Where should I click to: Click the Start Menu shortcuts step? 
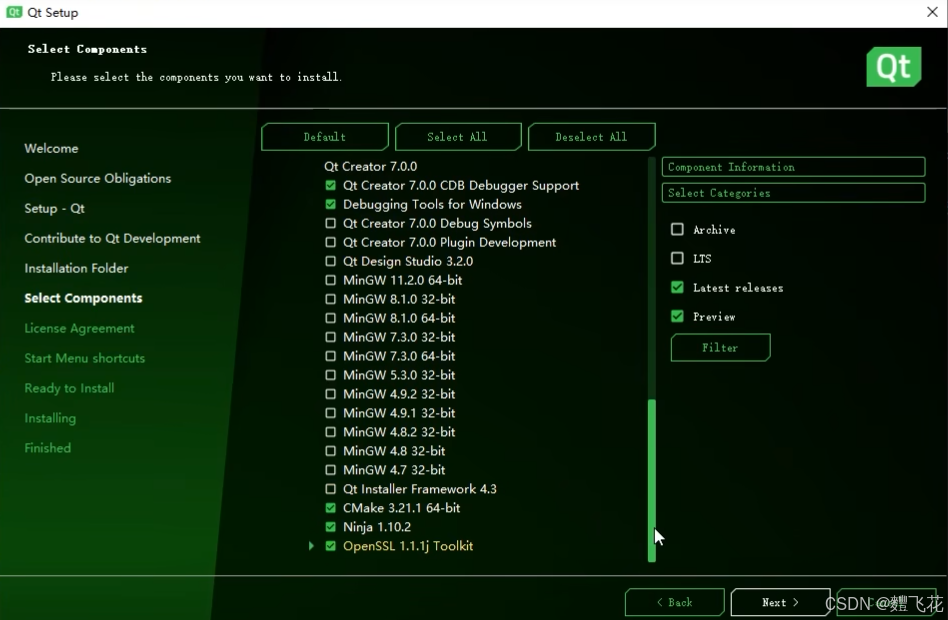click(85, 358)
